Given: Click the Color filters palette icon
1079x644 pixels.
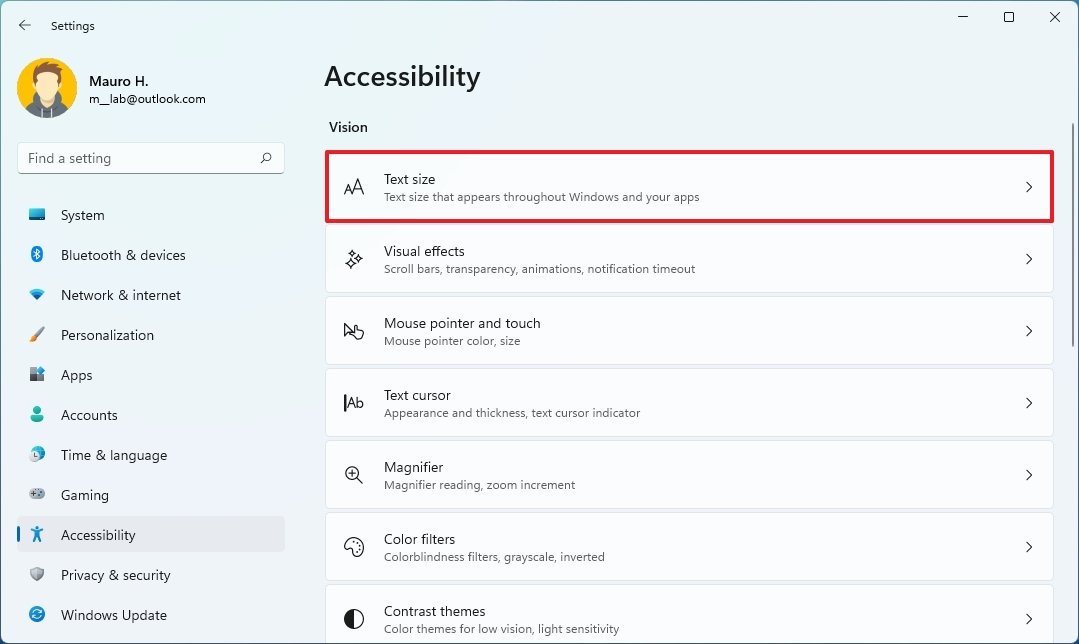Looking at the screenshot, I should pos(354,547).
